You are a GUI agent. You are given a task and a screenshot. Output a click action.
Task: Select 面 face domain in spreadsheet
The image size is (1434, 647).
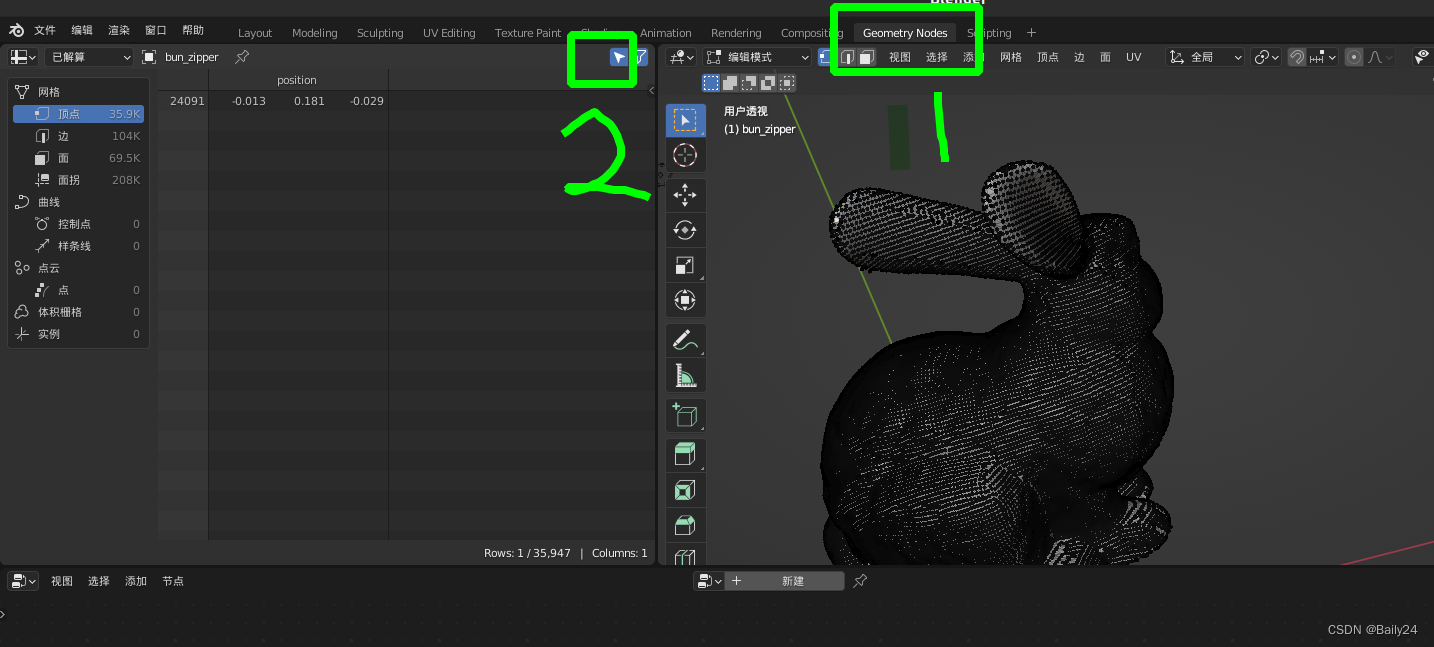click(78, 158)
